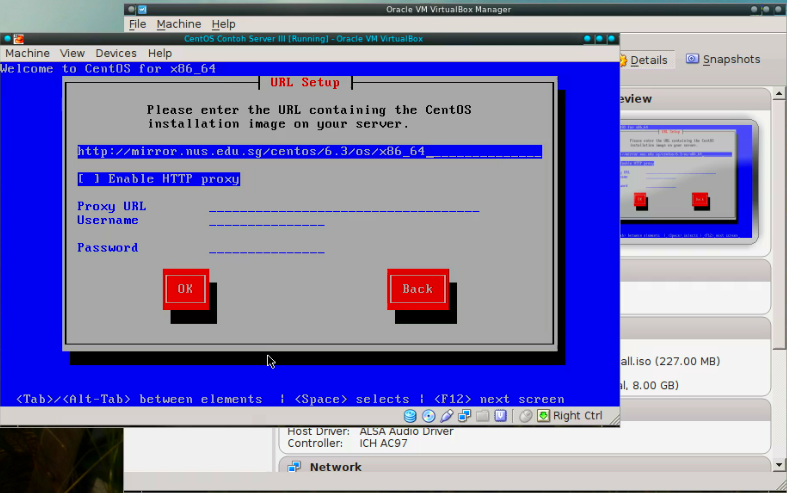Click the Space selects hint text

(352, 399)
